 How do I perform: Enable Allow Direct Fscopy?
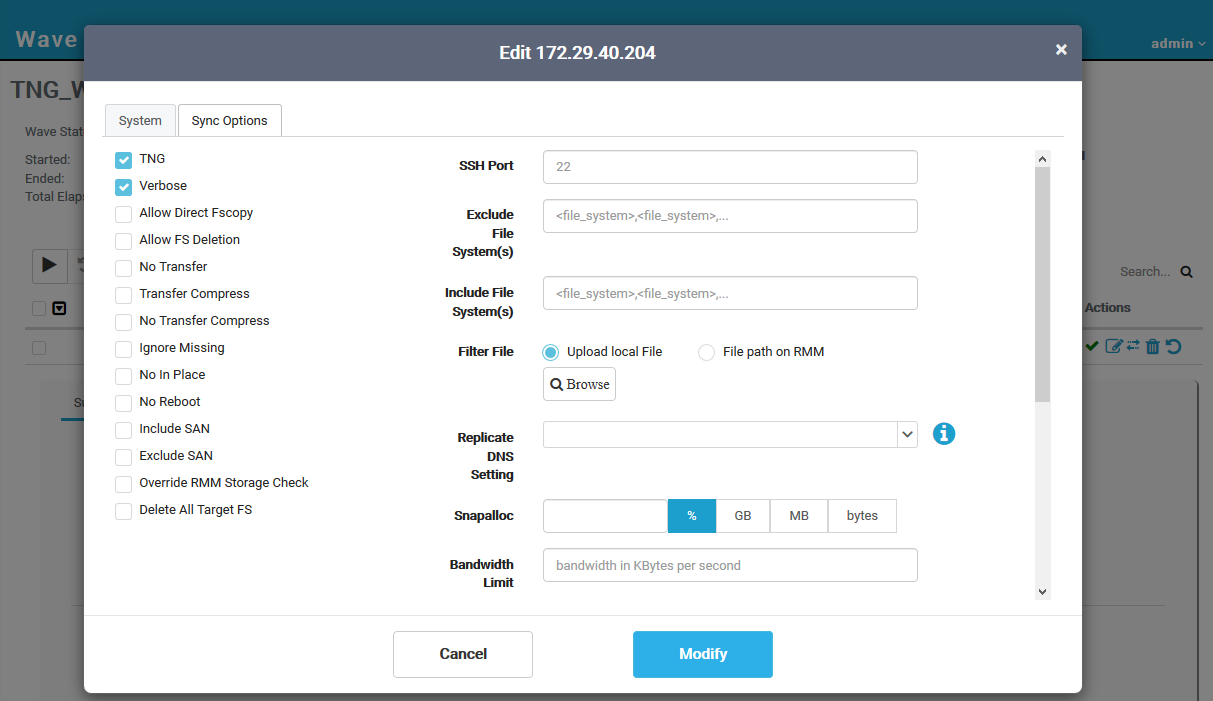point(123,213)
